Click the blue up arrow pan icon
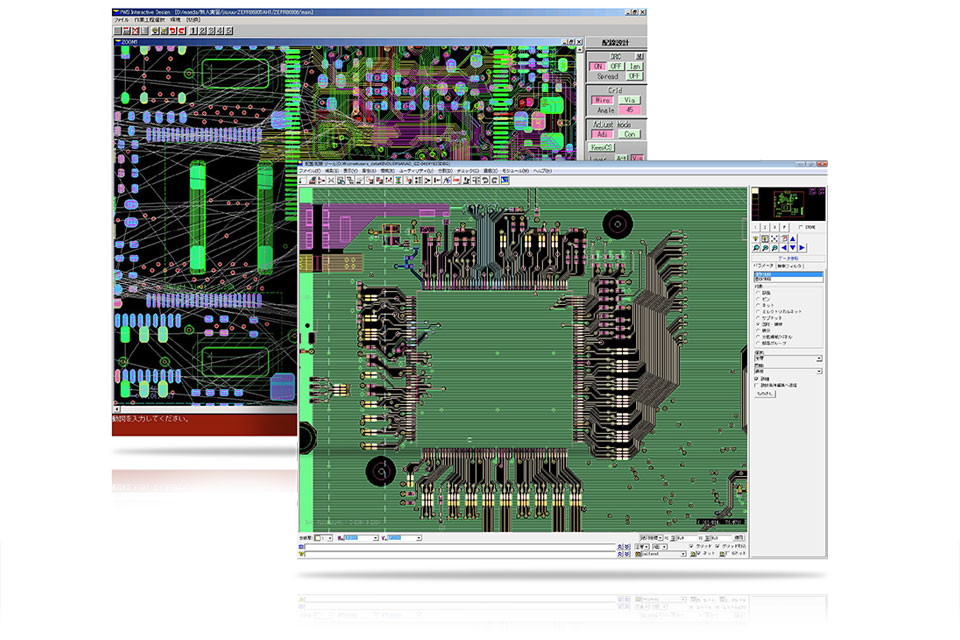 click(x=792, y=239)
